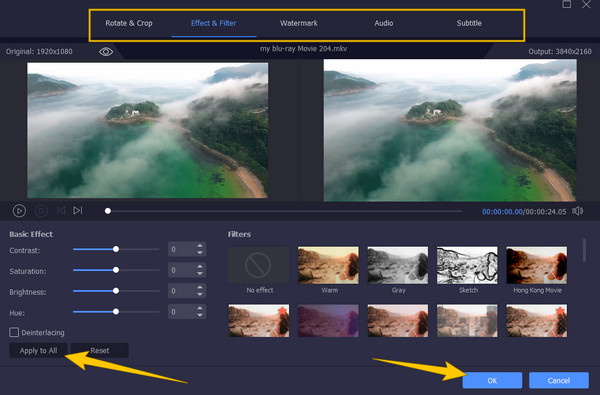
Task: Select the pixelated filter below Sketch
Action: click(467, 321)
